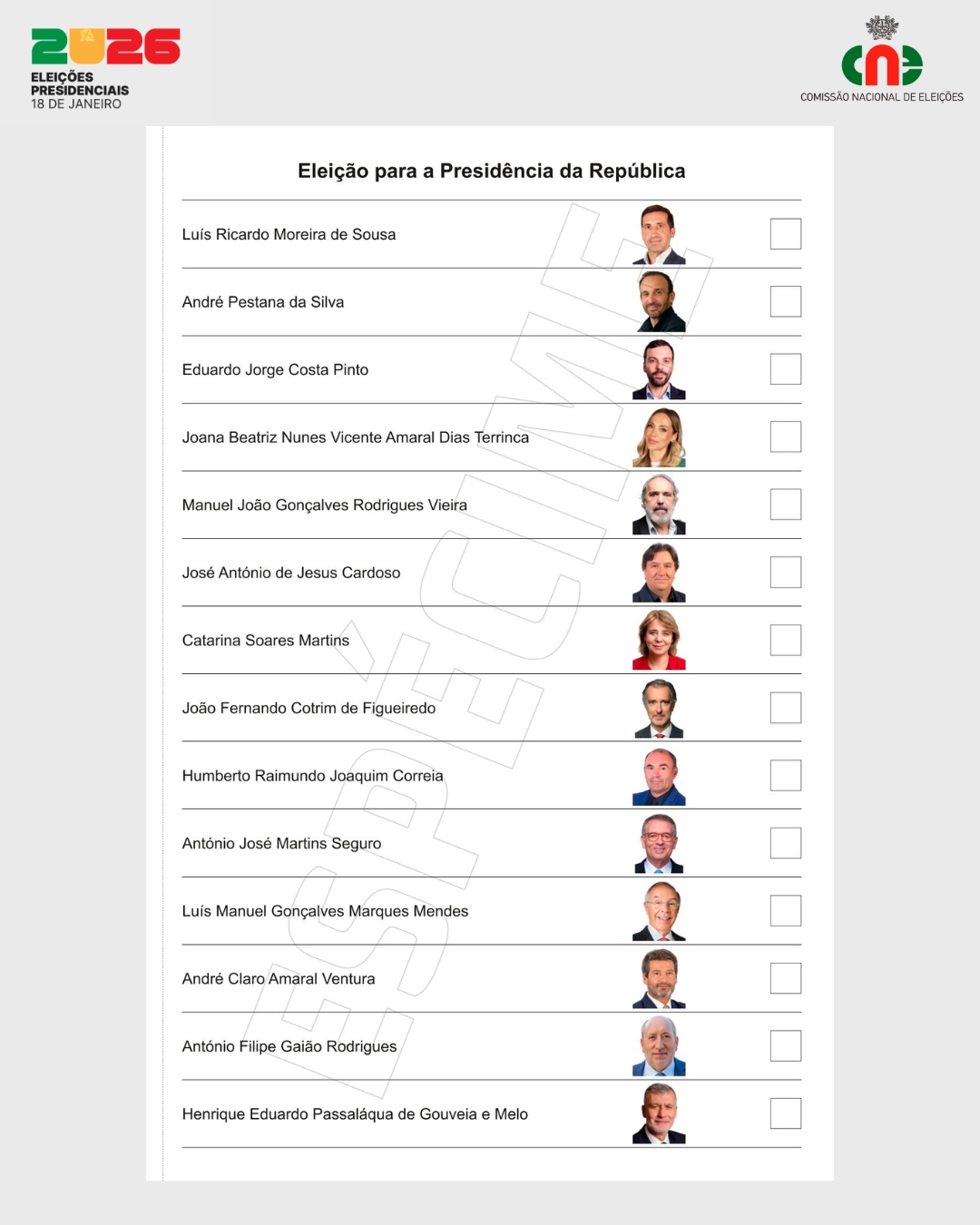Viewport: 980px width, 1225px height.
Task: Select the checkbox for Catarina Soares Martins
Action: (x=785, y=640)
